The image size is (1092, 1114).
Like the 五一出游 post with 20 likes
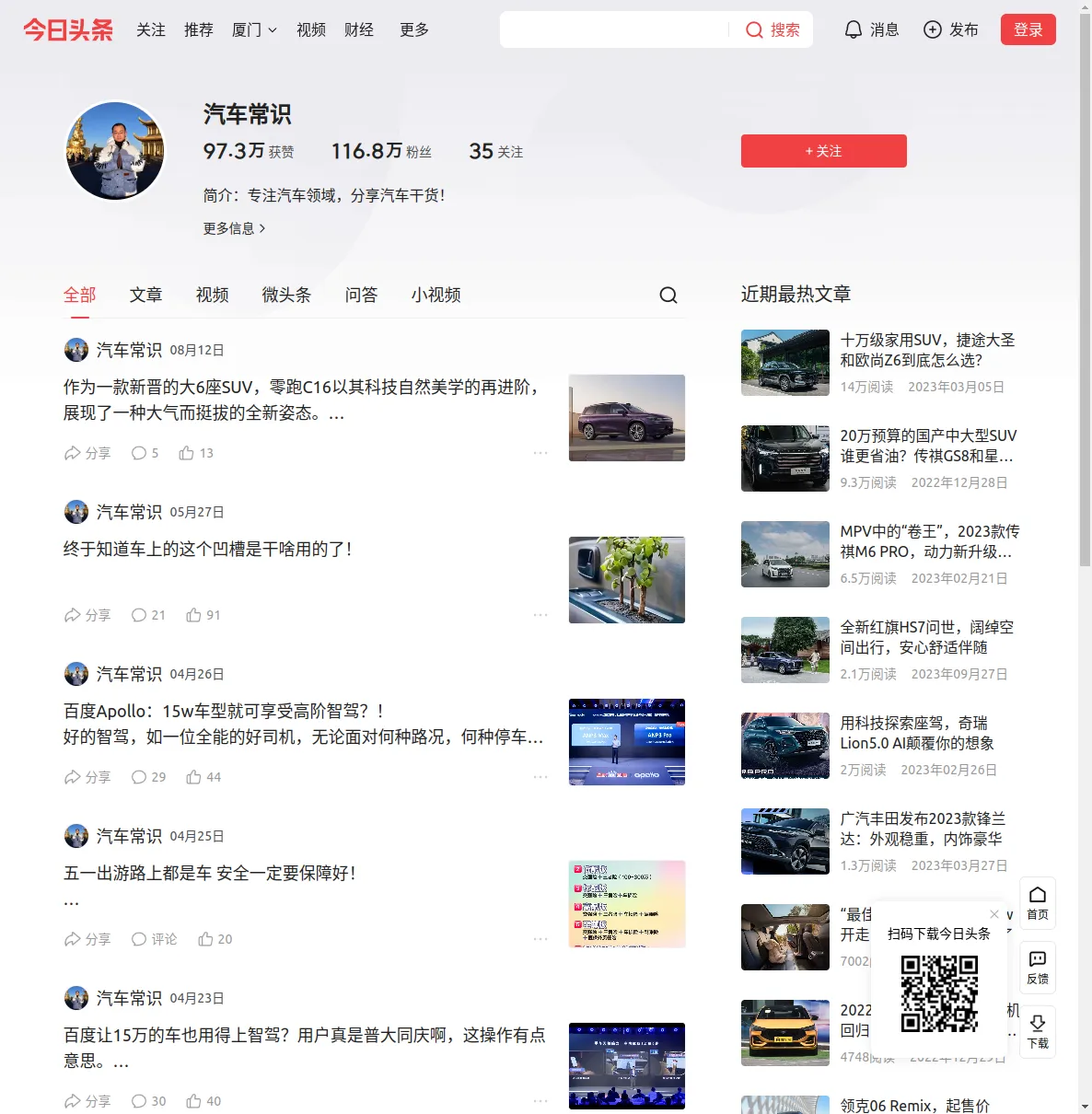(x=215, y=939)
